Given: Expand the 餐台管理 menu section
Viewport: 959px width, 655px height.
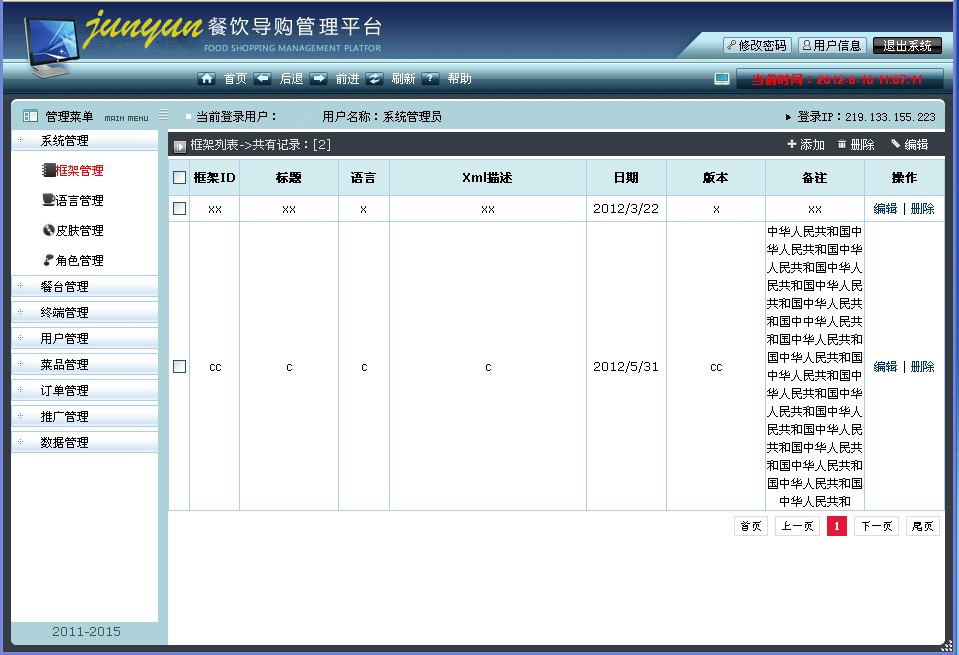Looking at the screenshot, I should (84, 286).
